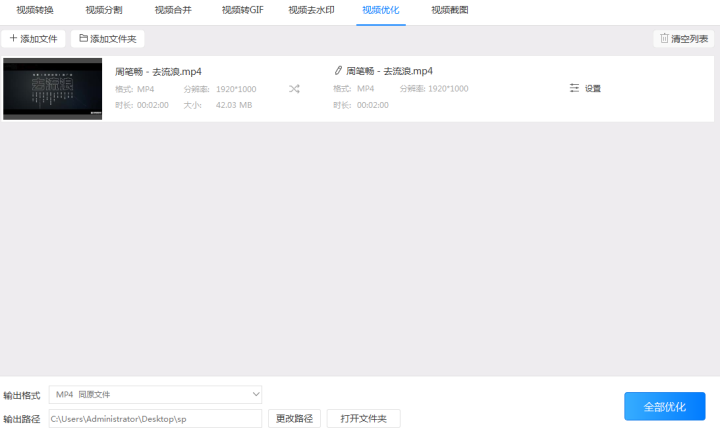Go to the 视频合并 tab
This screenshot has height=429, width=720.
(x=173, y=10)
